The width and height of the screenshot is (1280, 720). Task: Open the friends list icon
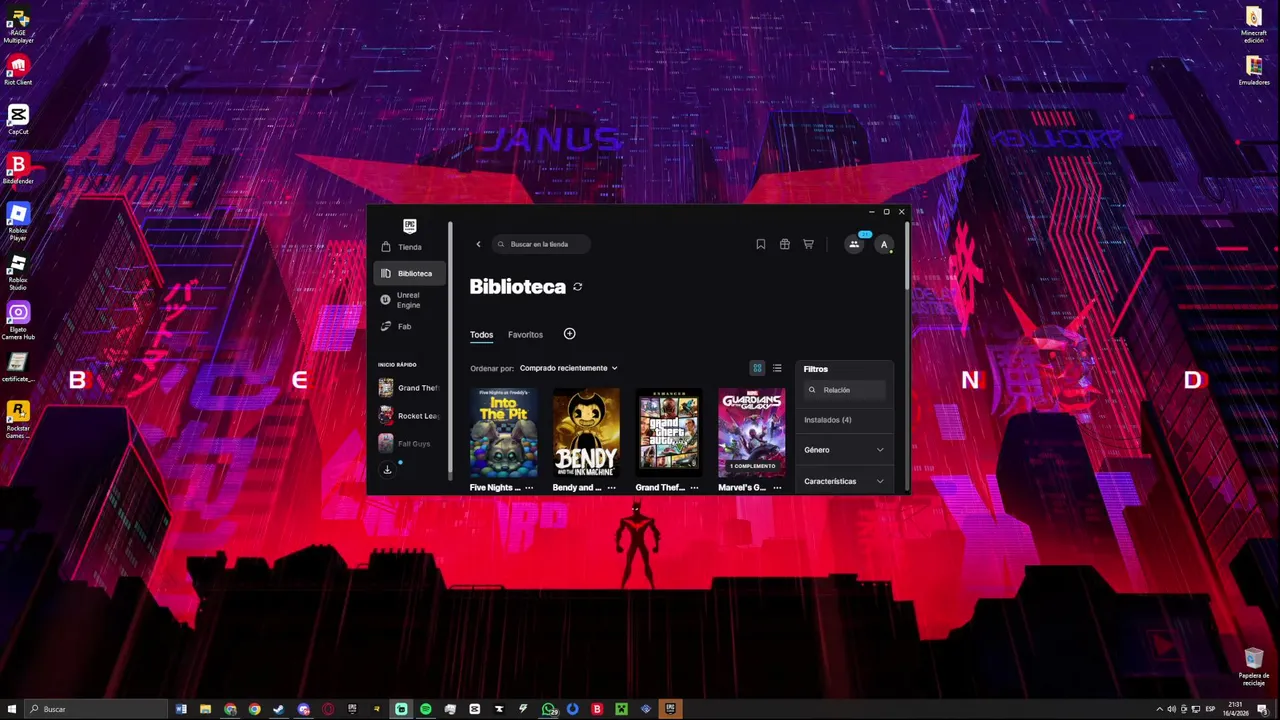click(854, 244)
